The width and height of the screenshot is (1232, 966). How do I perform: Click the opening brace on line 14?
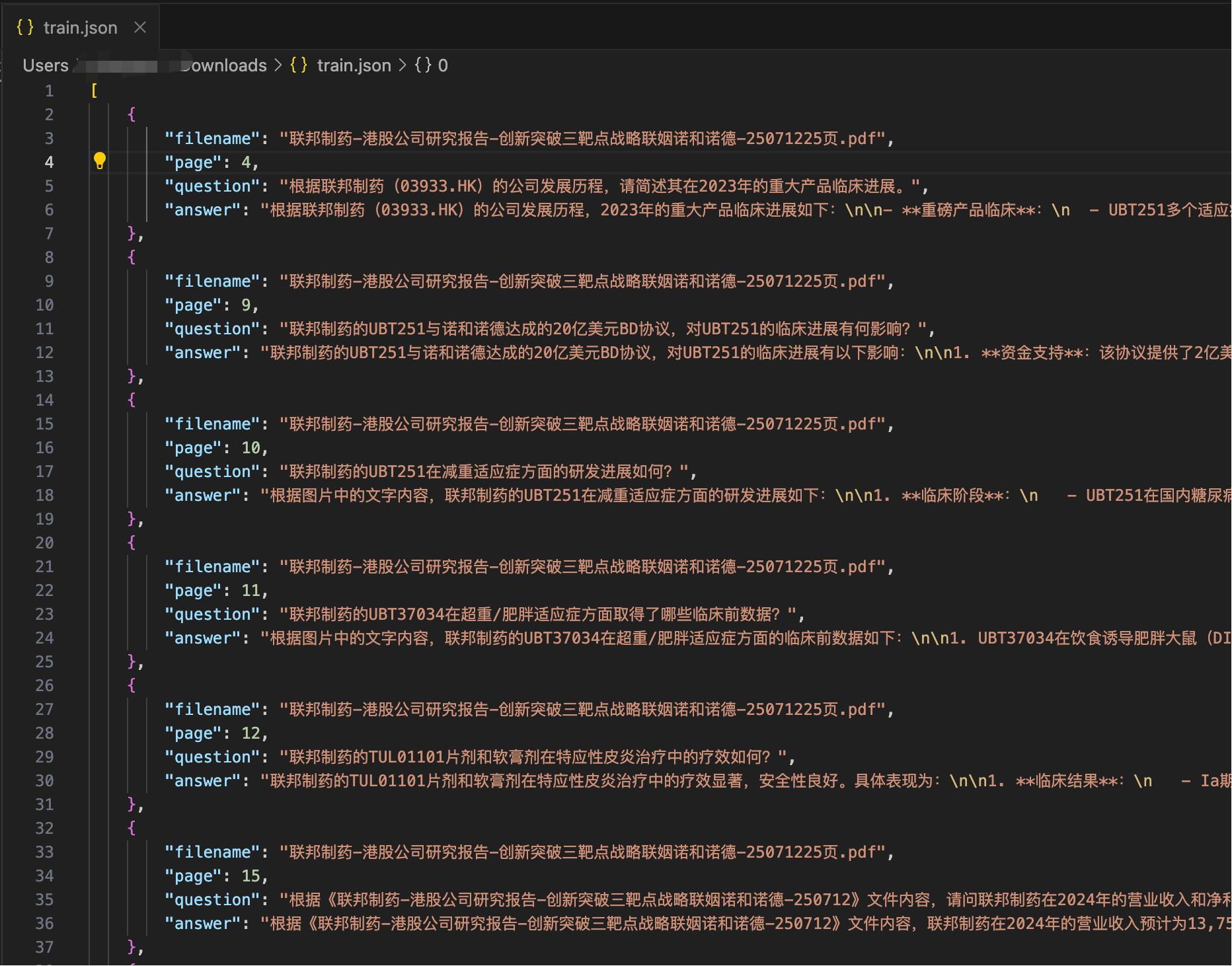[132, 400]
